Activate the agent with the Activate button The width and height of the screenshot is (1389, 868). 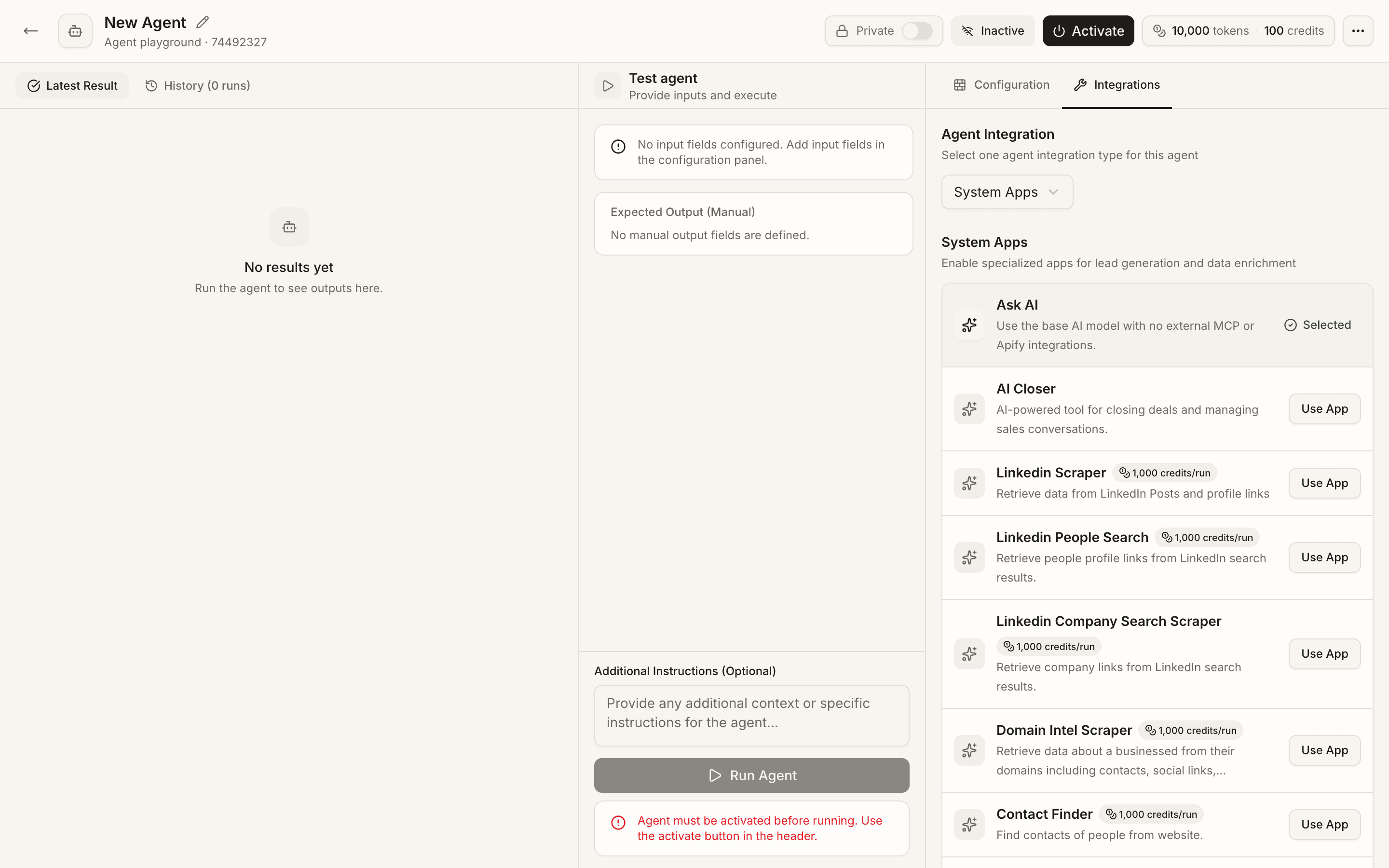coord(1088,31)
